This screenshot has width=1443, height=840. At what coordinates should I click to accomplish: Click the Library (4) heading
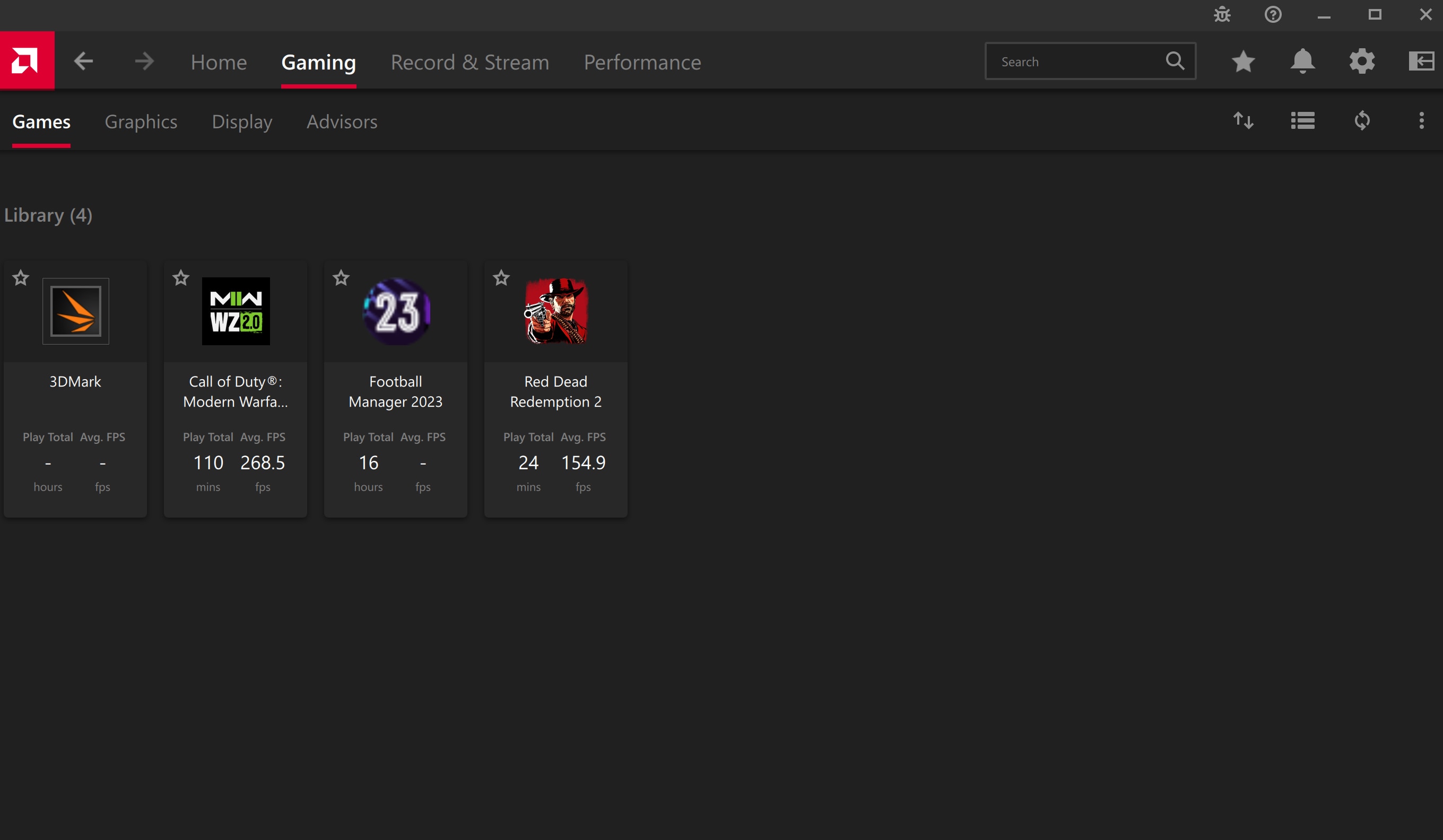pyautogui.click(x=48, y=215)
